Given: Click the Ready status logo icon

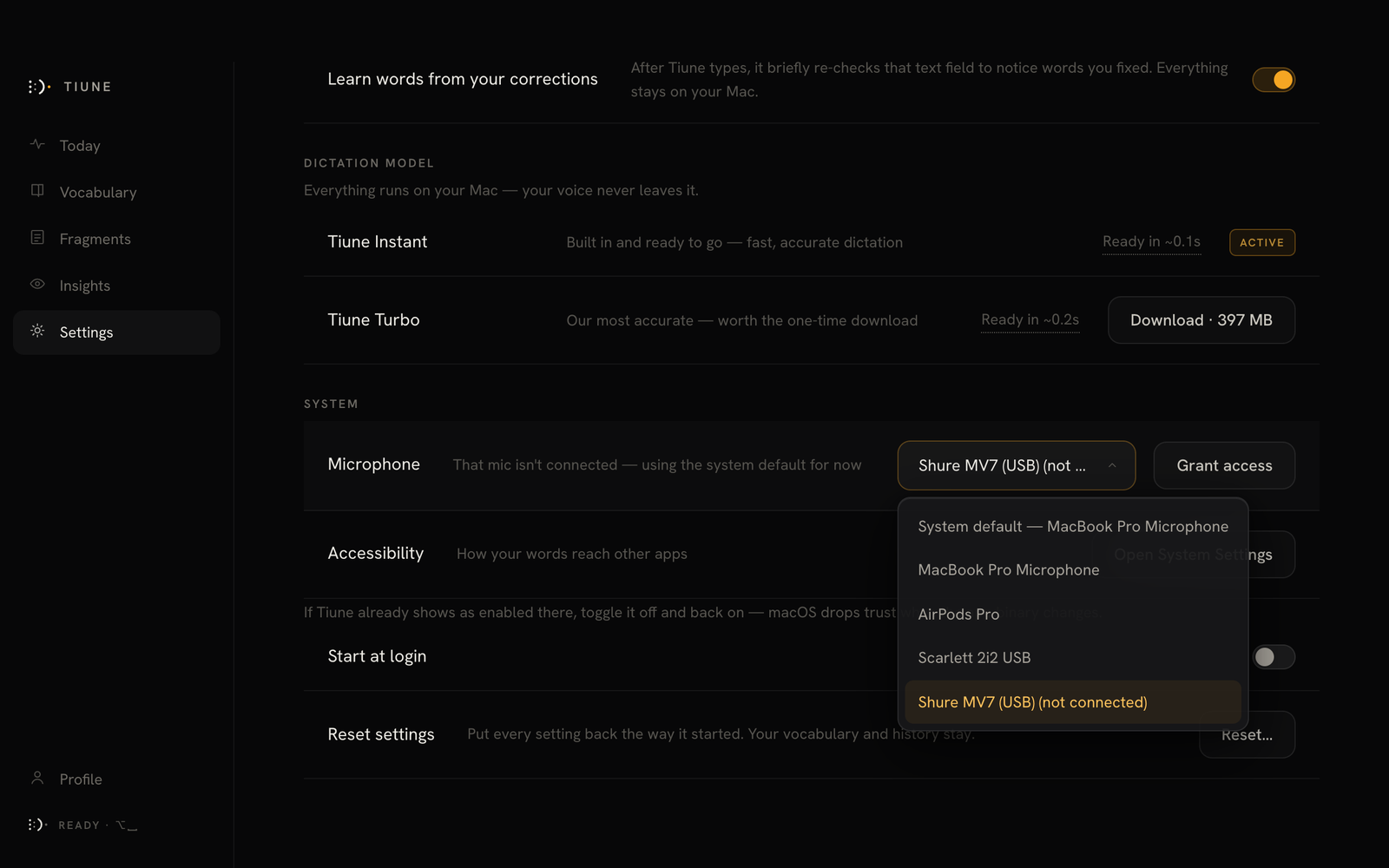Looking at the screenshot, I should pyautogui.click(x=38, y=825).
